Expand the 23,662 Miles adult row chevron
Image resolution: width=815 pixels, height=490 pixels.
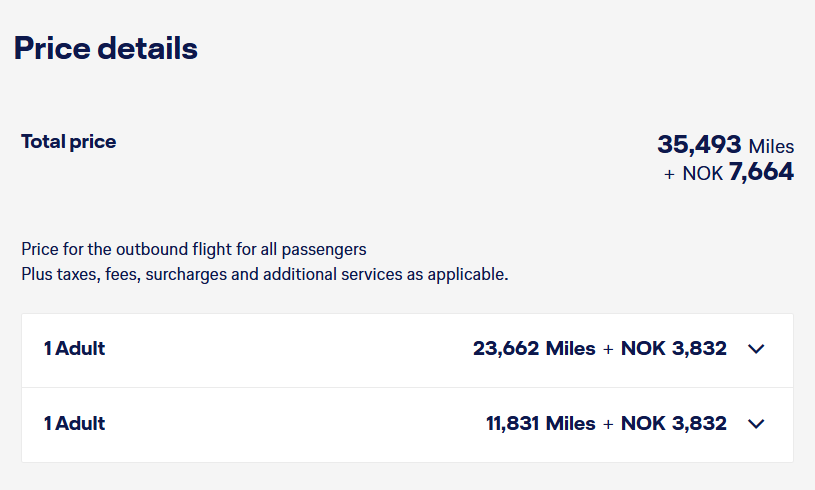[x=756, y=349]
